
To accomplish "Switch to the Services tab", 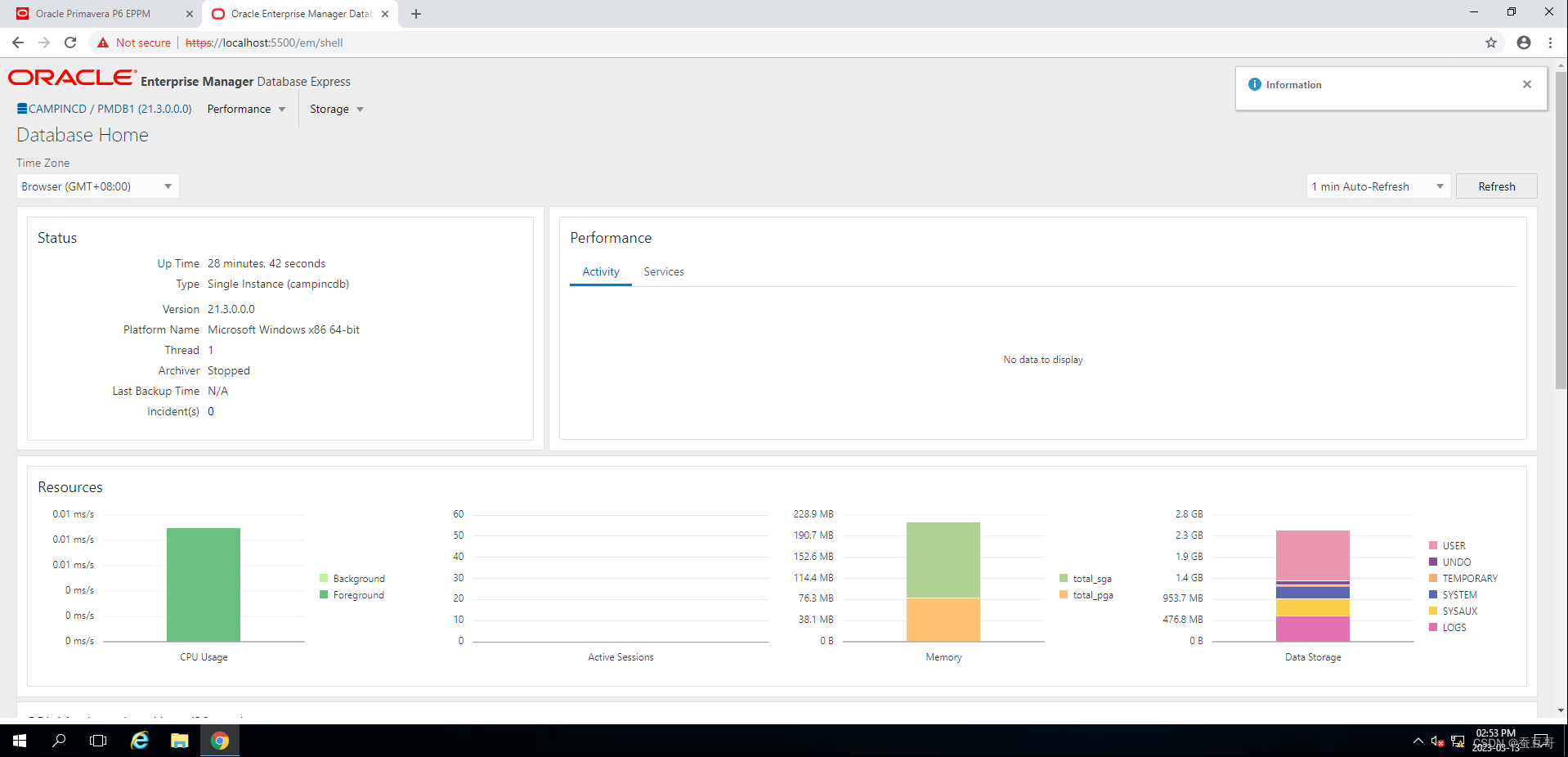I will tap(664, 271).
